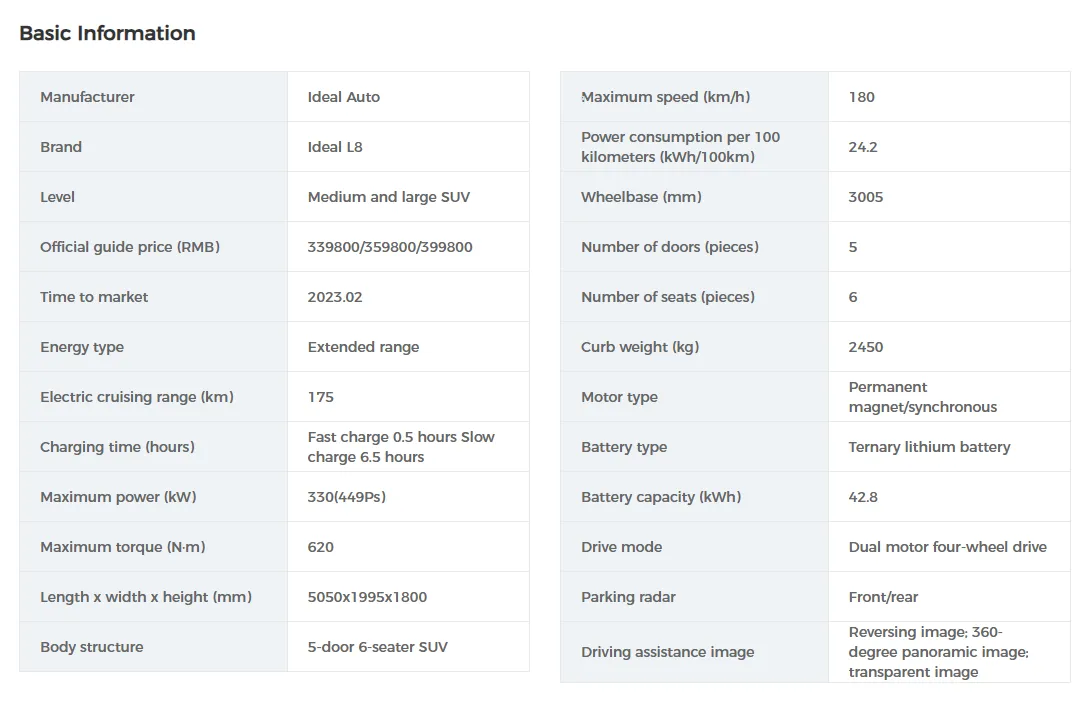Select dimensions value 5050x1995x1800
The image size is (1090, 718).
pos(367,597)
